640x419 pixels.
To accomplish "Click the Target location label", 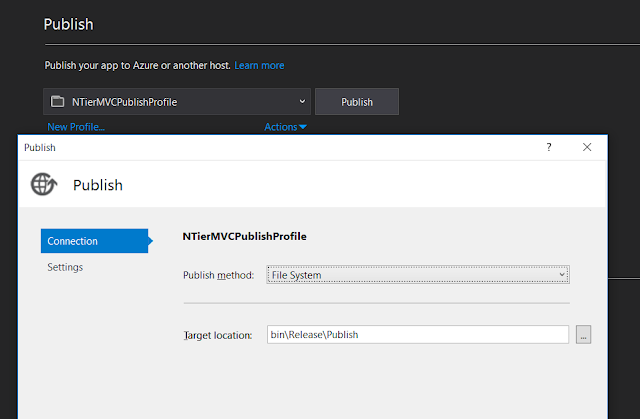I will (x=218, y=335).
